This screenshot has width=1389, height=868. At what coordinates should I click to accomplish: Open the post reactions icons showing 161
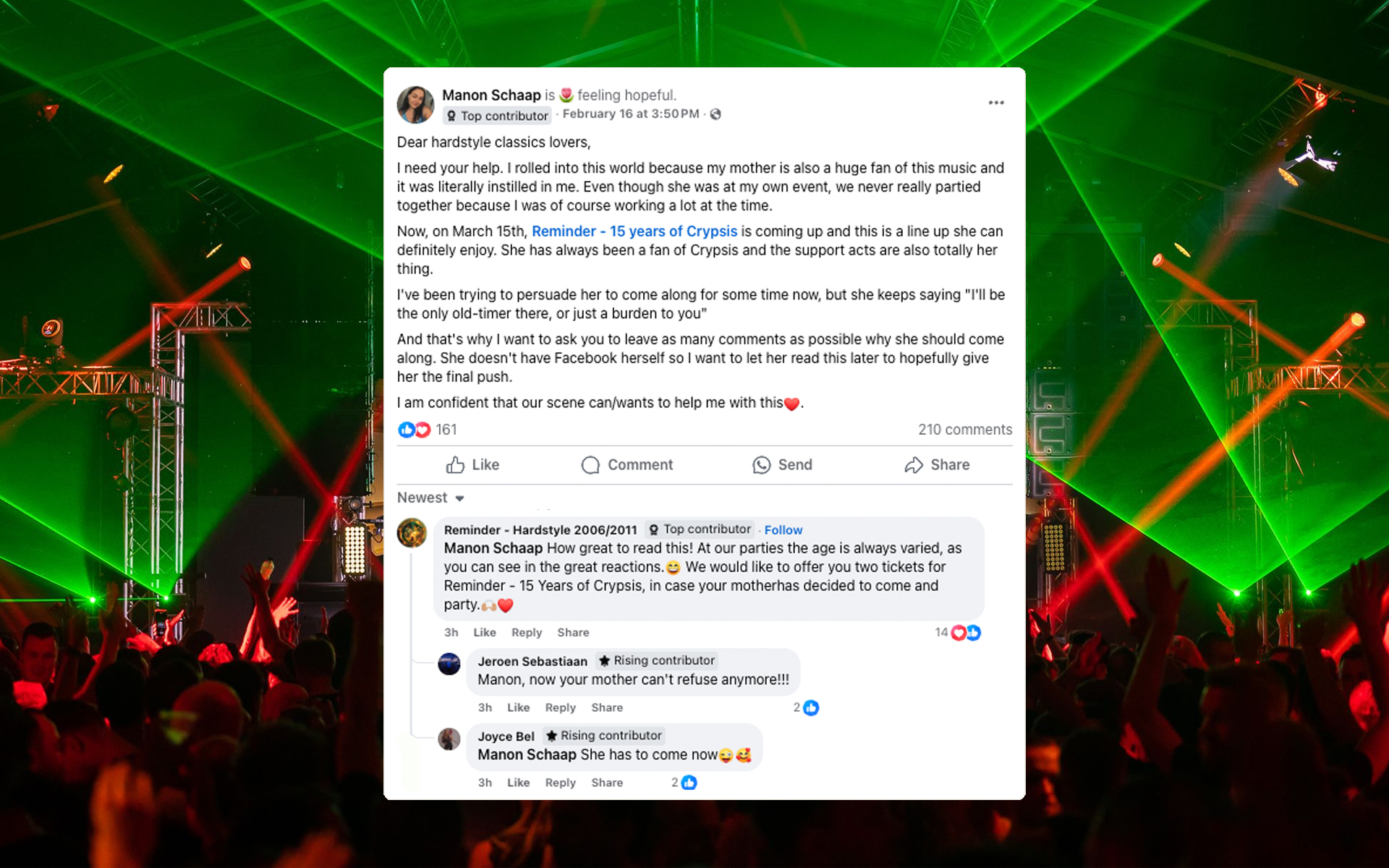415,430
